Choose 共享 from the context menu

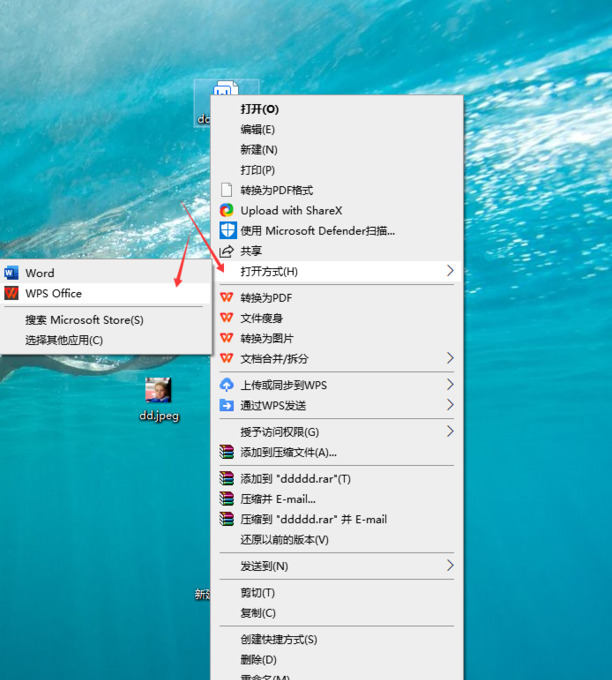point(337,251)
